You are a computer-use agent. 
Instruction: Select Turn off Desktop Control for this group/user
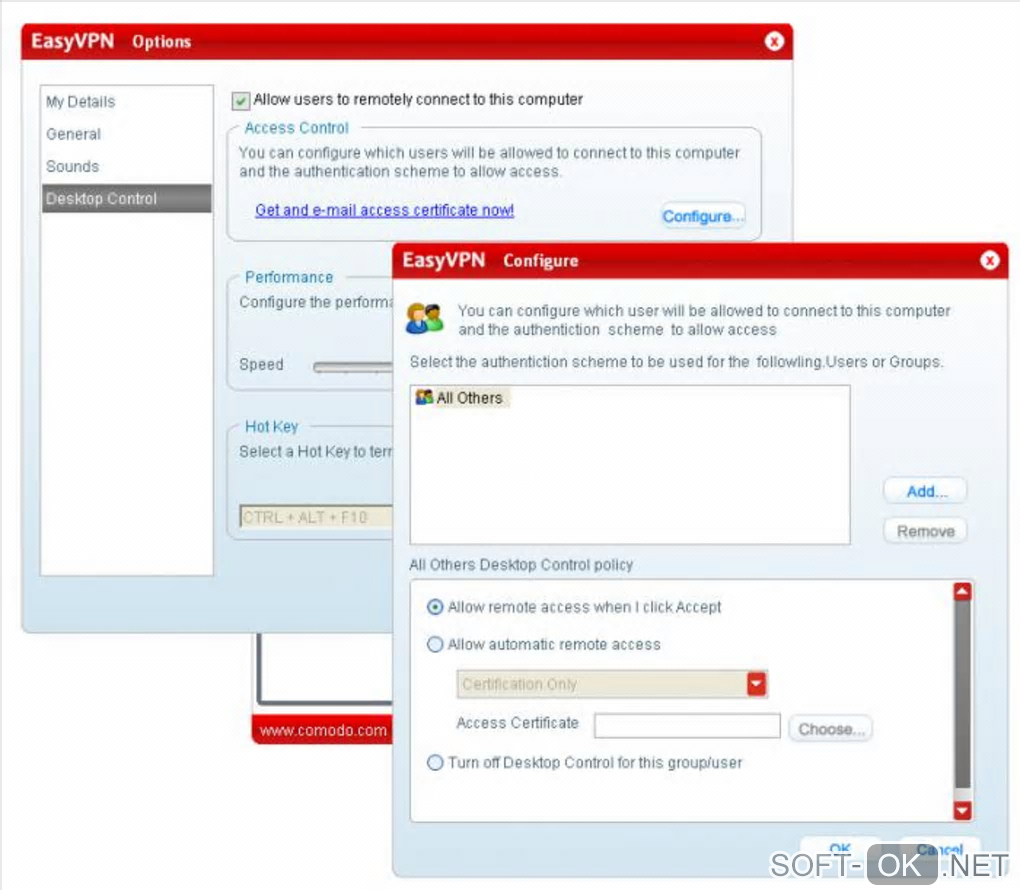point(435,762)
